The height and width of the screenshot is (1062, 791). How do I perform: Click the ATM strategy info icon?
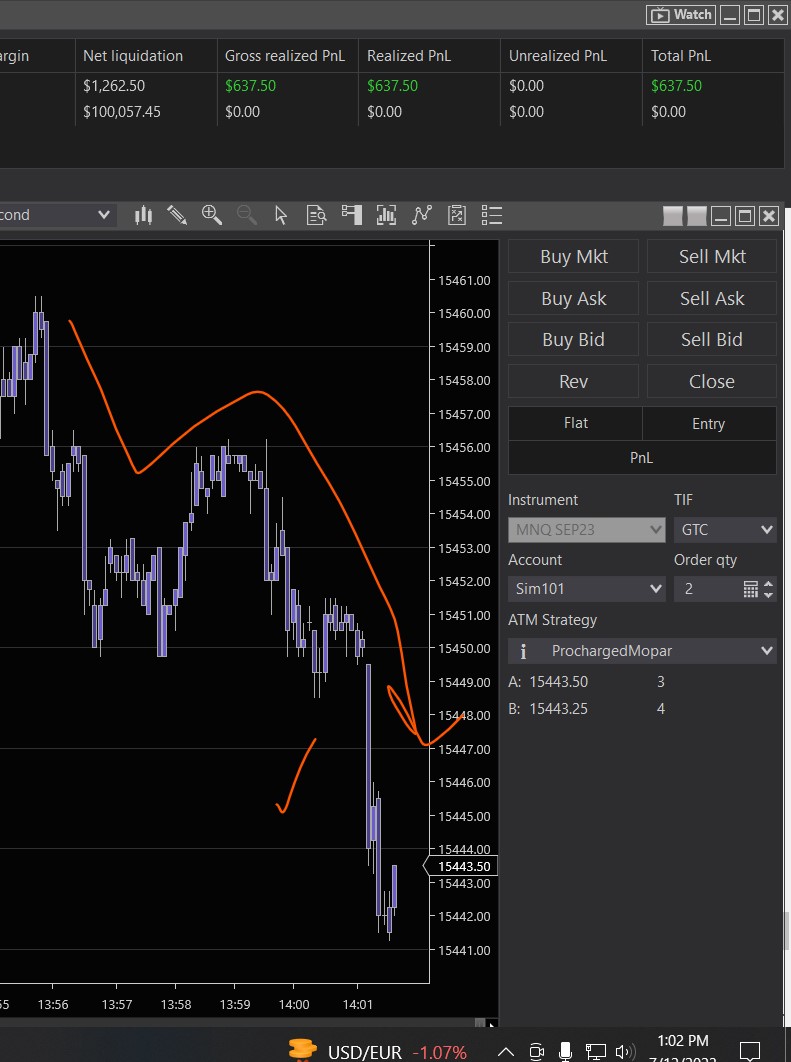point(523,651)
